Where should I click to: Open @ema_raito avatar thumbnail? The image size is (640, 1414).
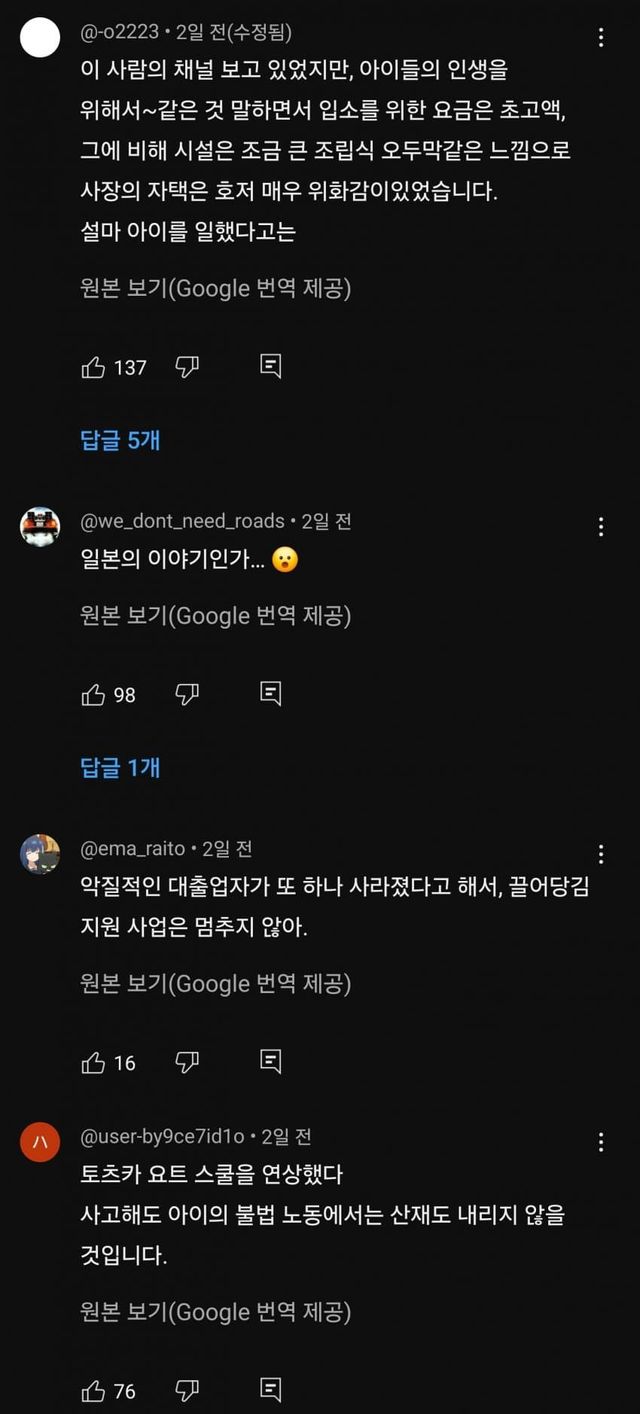[40, 854]
